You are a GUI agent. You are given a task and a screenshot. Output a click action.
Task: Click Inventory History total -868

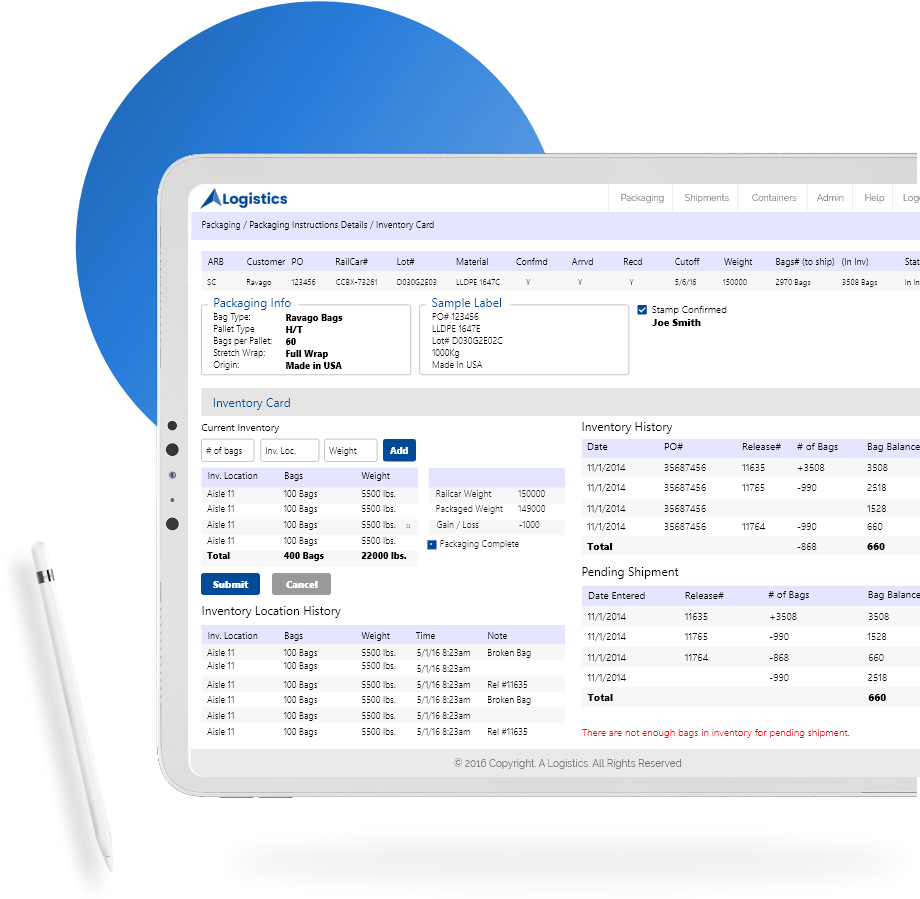click(x=806, y=547)
